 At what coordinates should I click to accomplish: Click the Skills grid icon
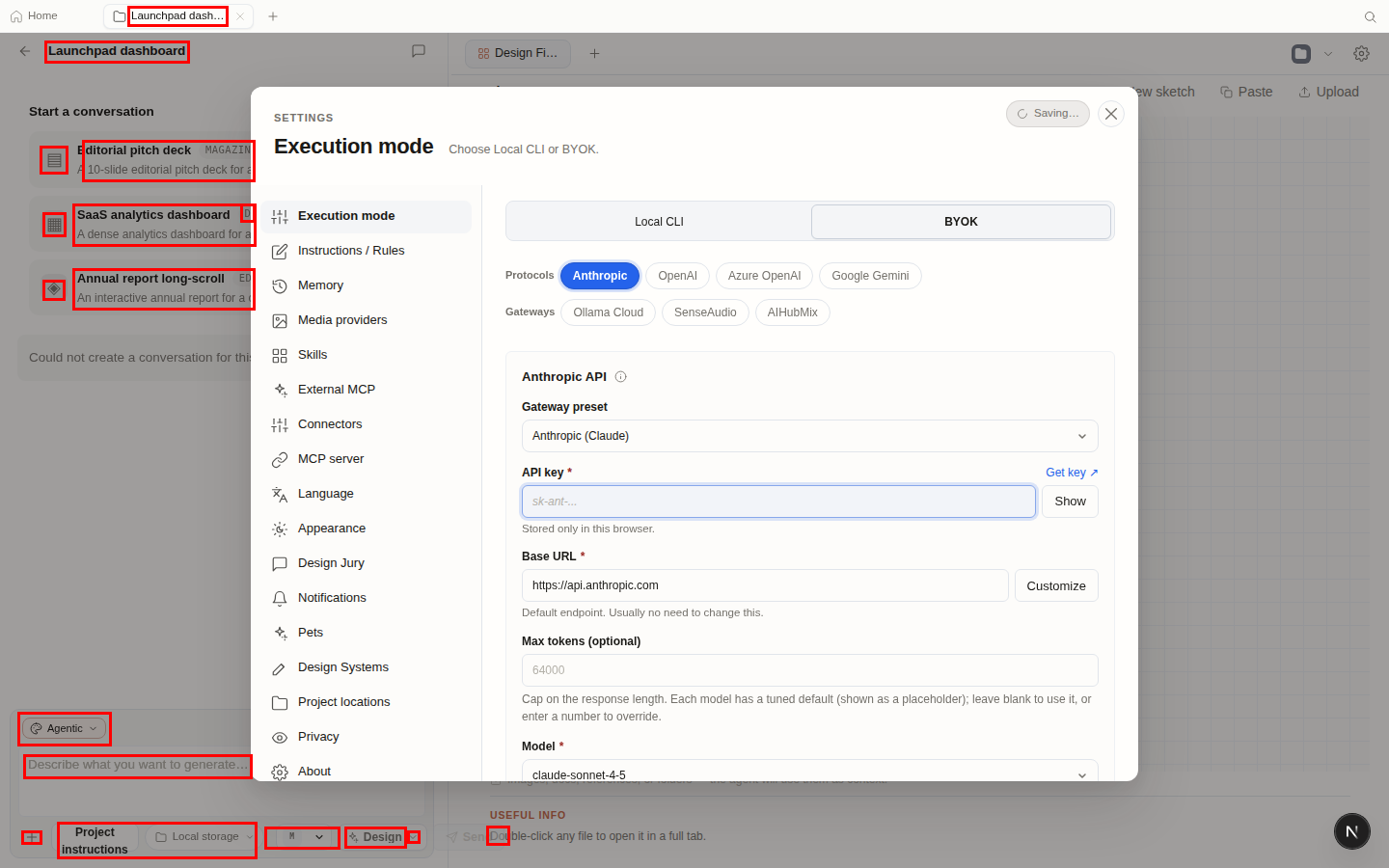(x=280, y=355)
